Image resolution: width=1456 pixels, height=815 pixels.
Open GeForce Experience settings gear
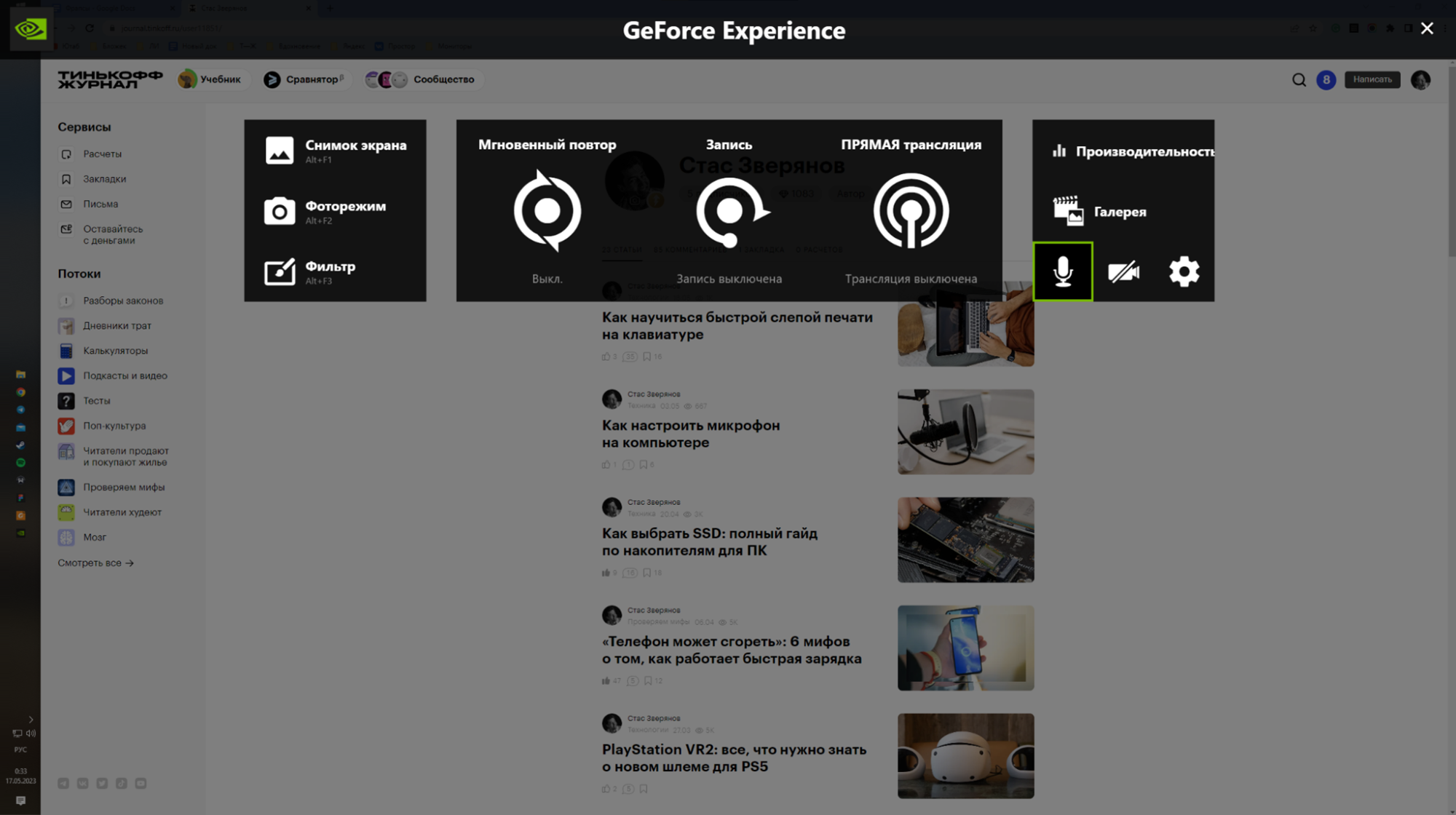pos(1184,271)
